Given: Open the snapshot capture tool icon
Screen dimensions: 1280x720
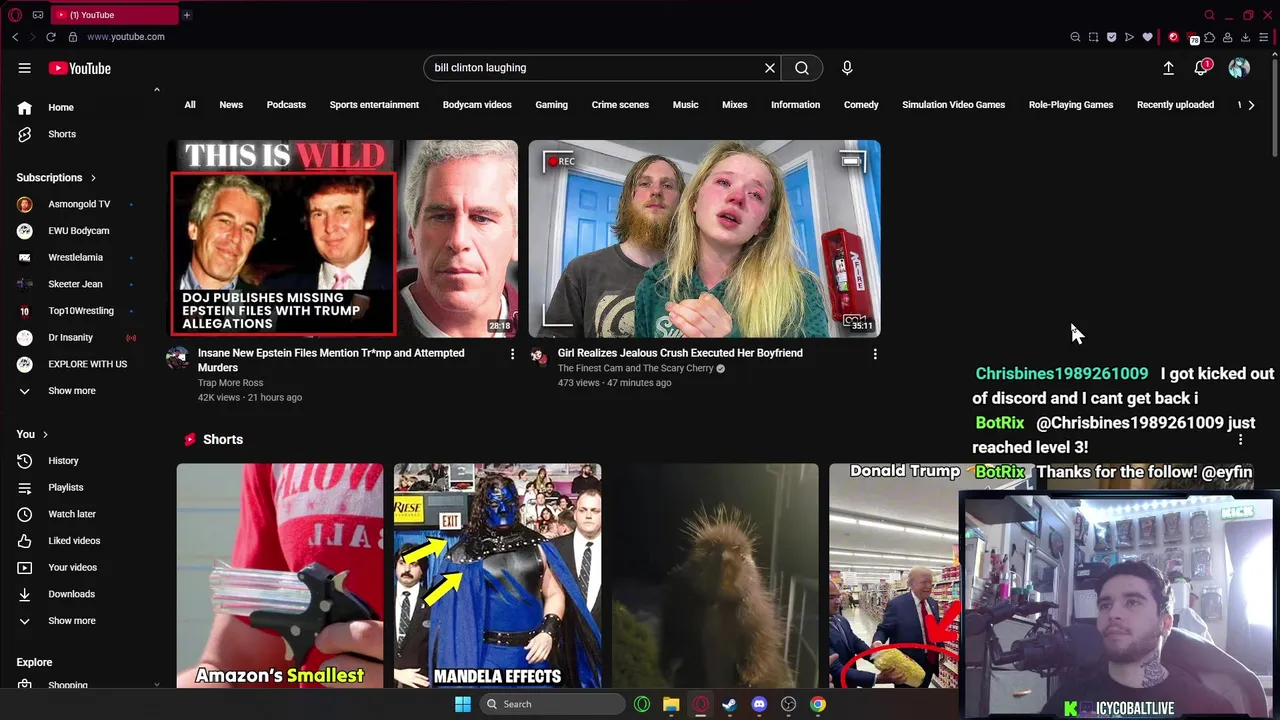Looking at the screenshot, I should pyautogui.click(x=1093, y=37).
